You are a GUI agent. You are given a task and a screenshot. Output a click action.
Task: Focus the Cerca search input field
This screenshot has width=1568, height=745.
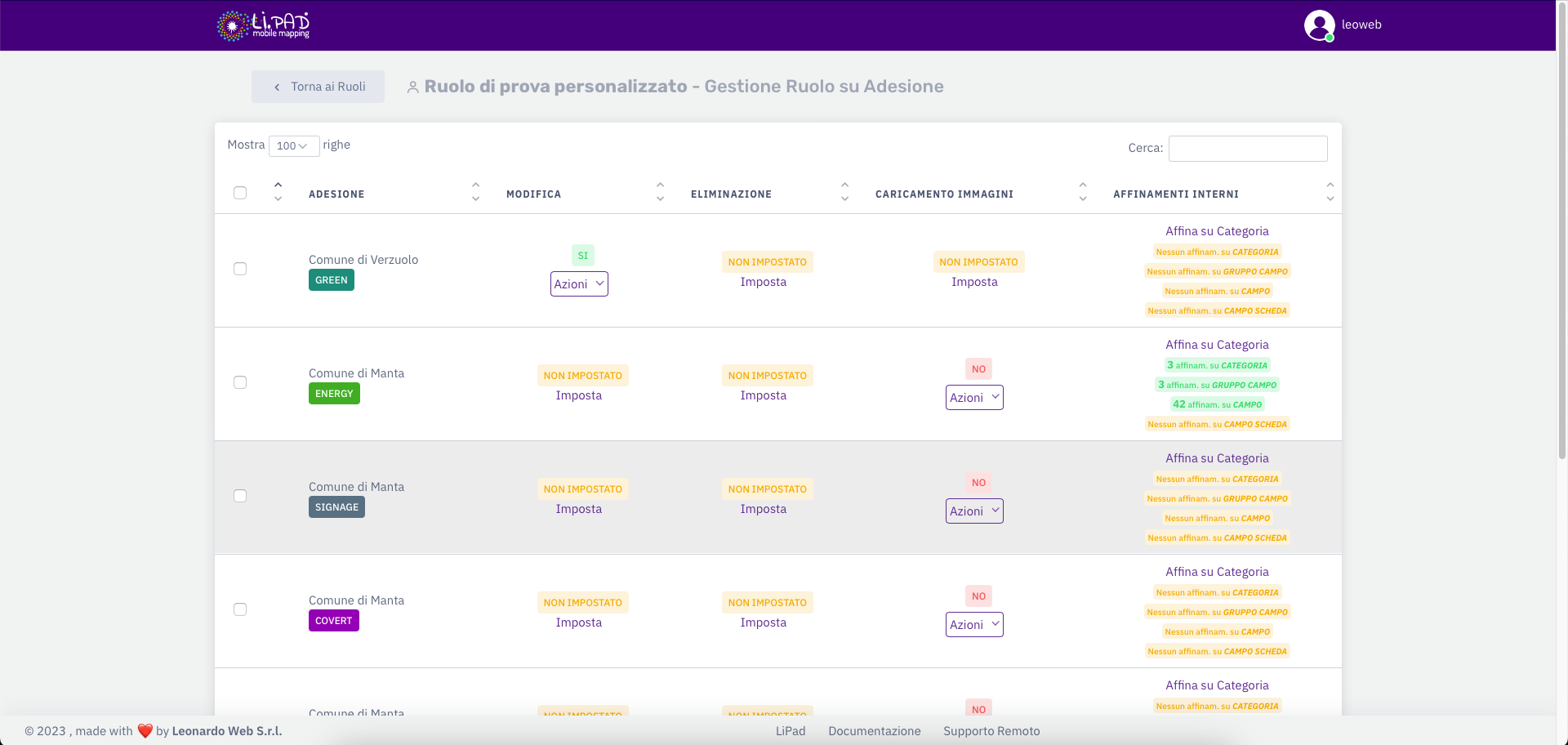pos(1247,149)
